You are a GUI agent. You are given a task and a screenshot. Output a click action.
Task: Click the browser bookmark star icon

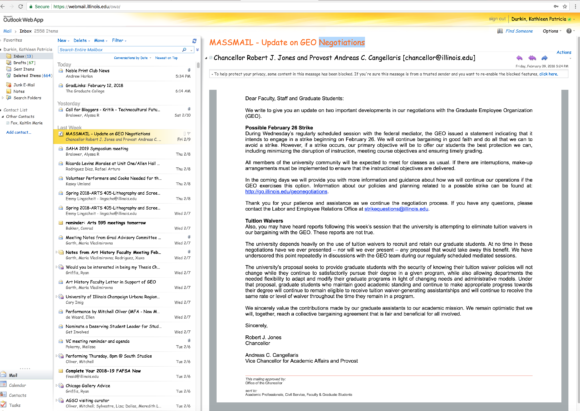tap(565, 6)
